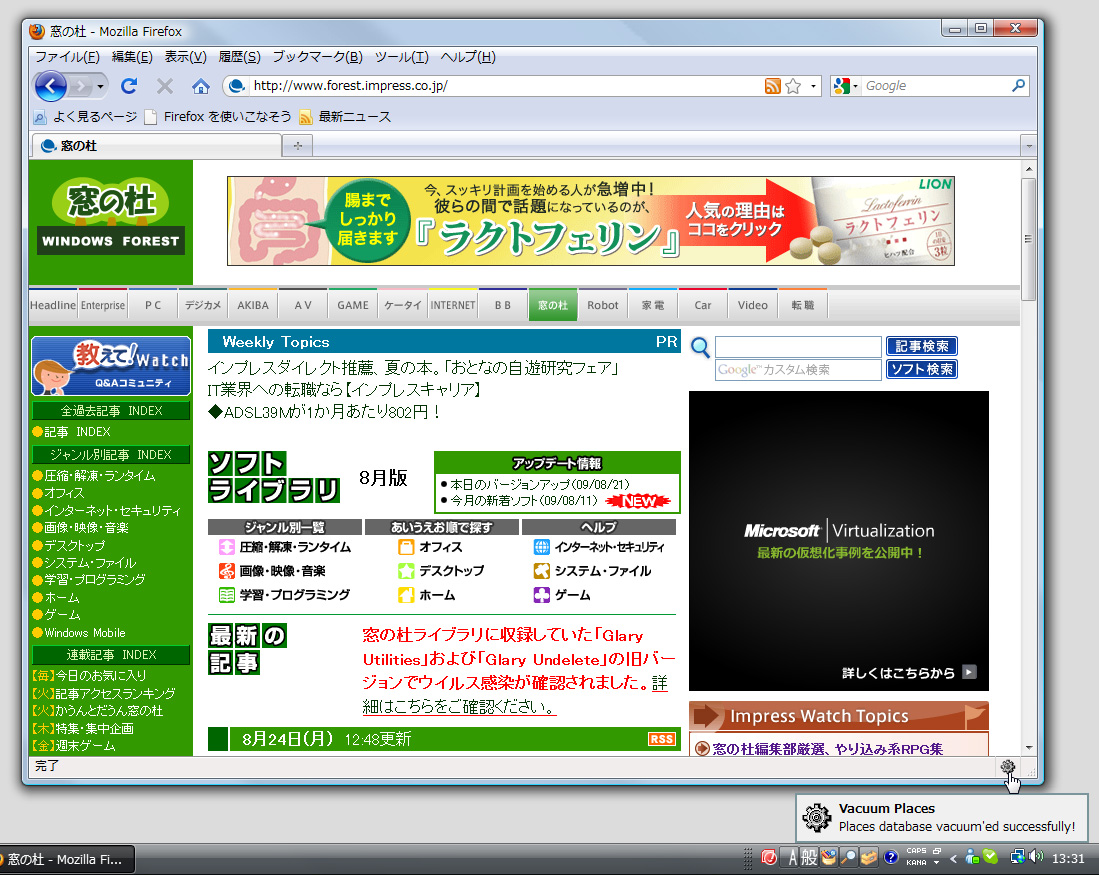Click the red ATOK icon in the language bar
This screenshot has width=1099, height=875.
click(769, 857)
